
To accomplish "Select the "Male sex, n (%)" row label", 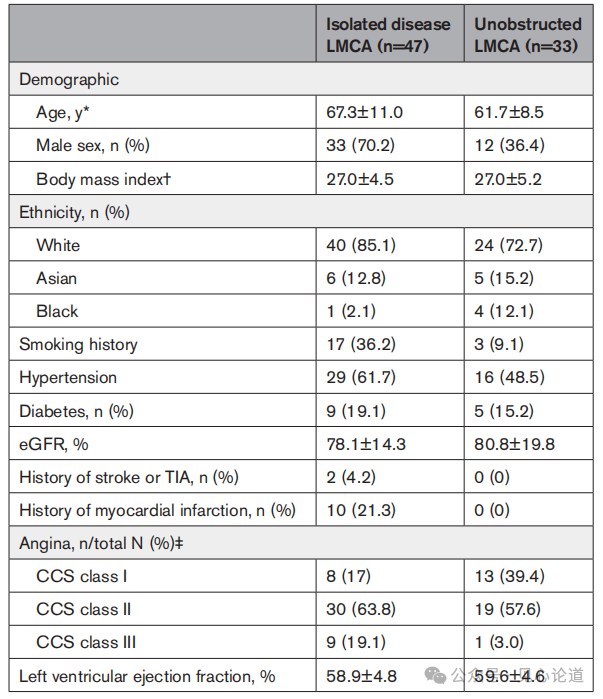I will [92, 145].
